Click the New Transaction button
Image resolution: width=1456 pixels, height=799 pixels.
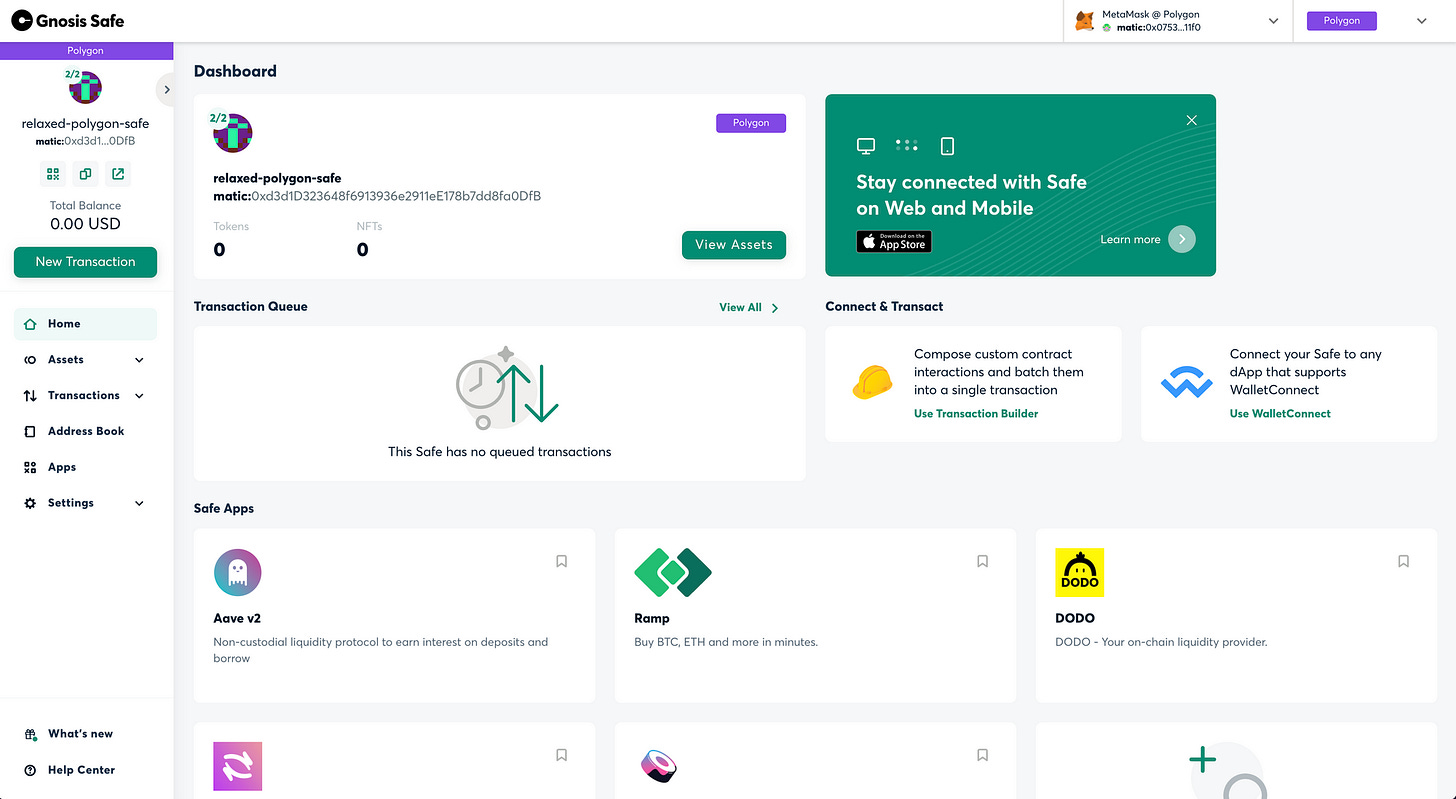85,262
